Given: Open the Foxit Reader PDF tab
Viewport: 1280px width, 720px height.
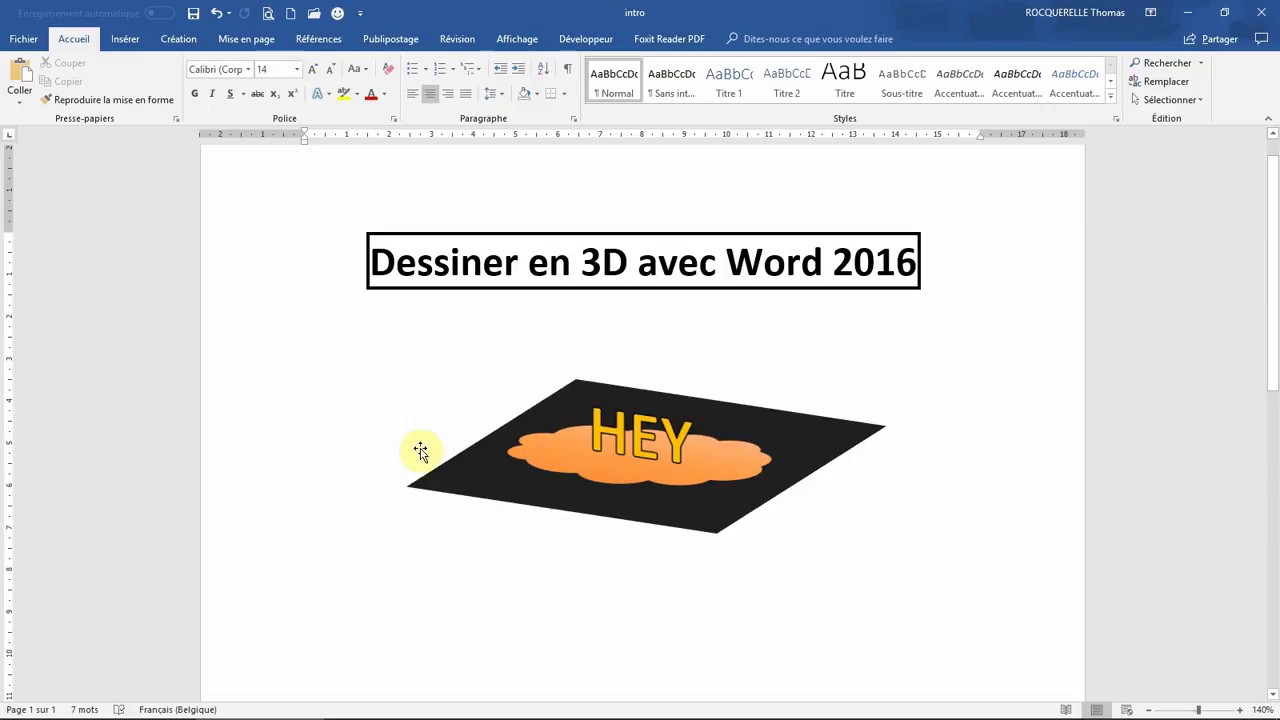Looking at the screenshot, I should click(669, 39).
